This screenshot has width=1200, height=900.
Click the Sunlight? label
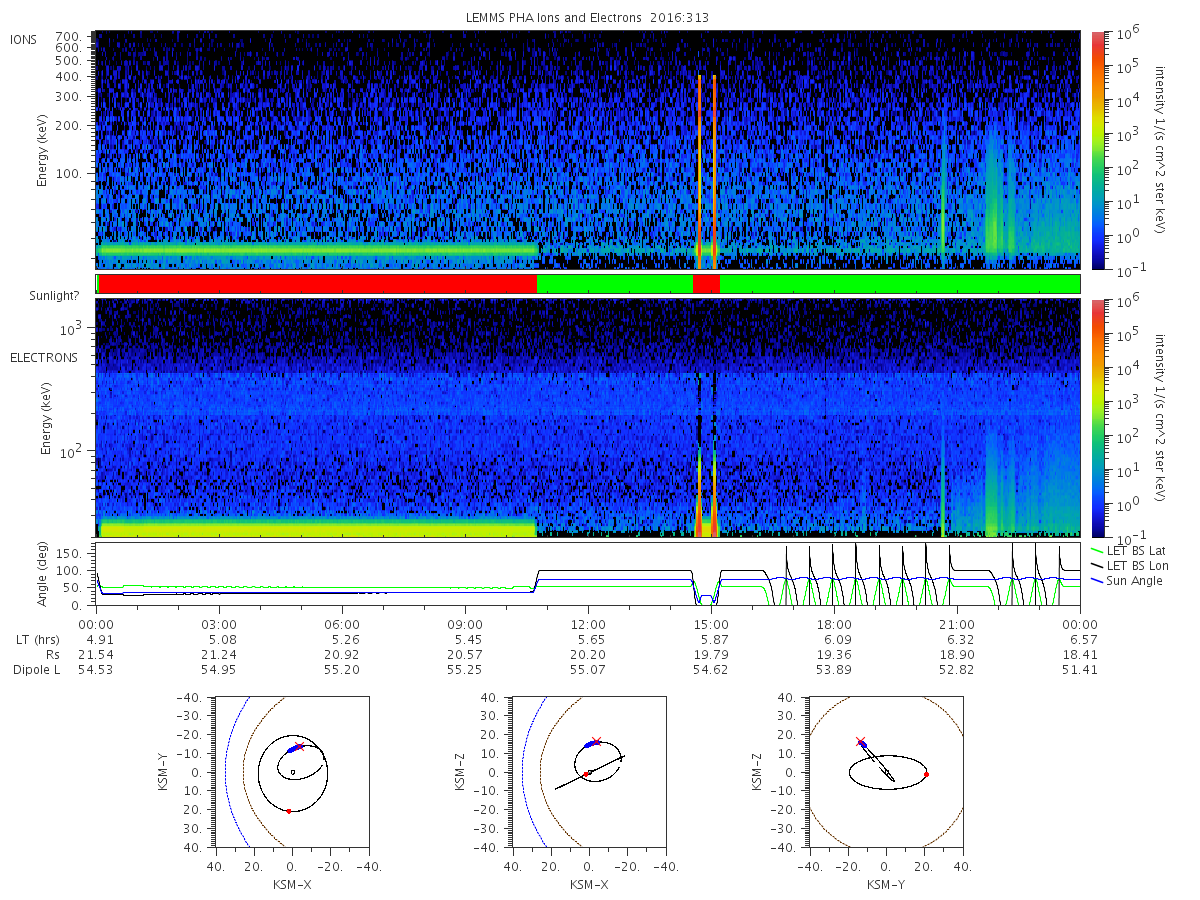(x=55, y=296)
